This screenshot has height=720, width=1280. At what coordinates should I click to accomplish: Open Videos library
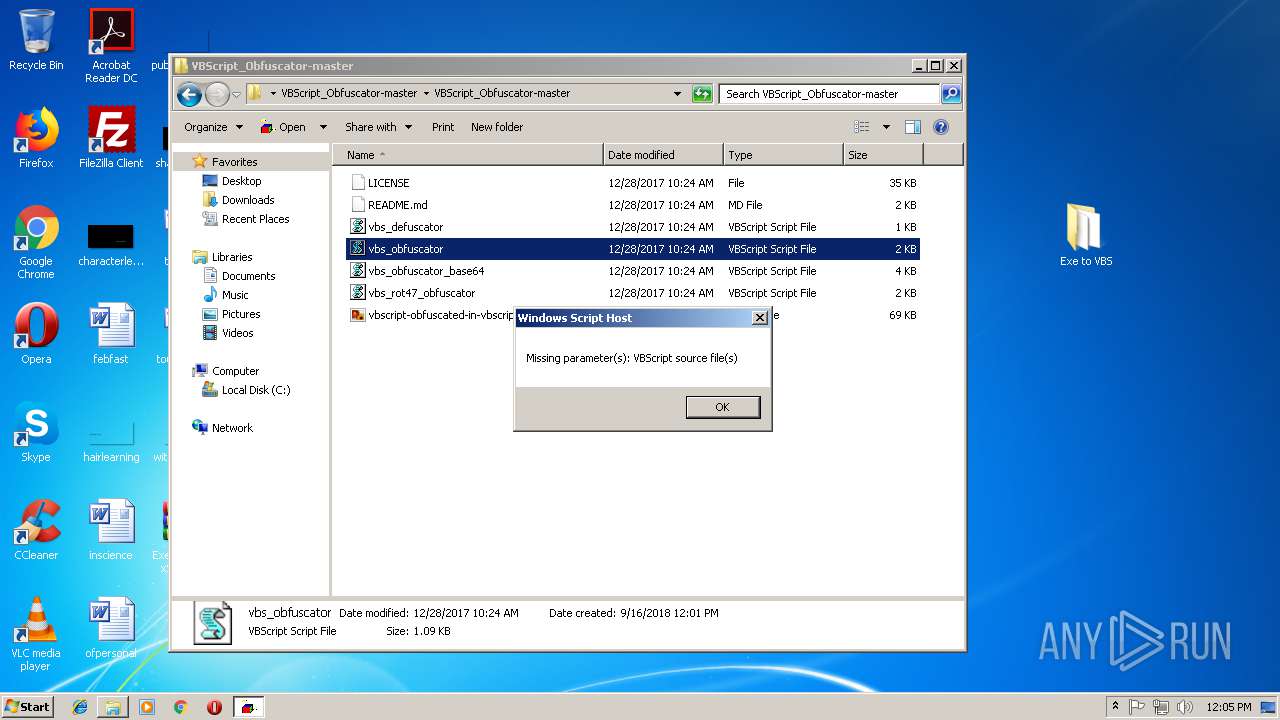pyautogui.click(x=237, y=333)
